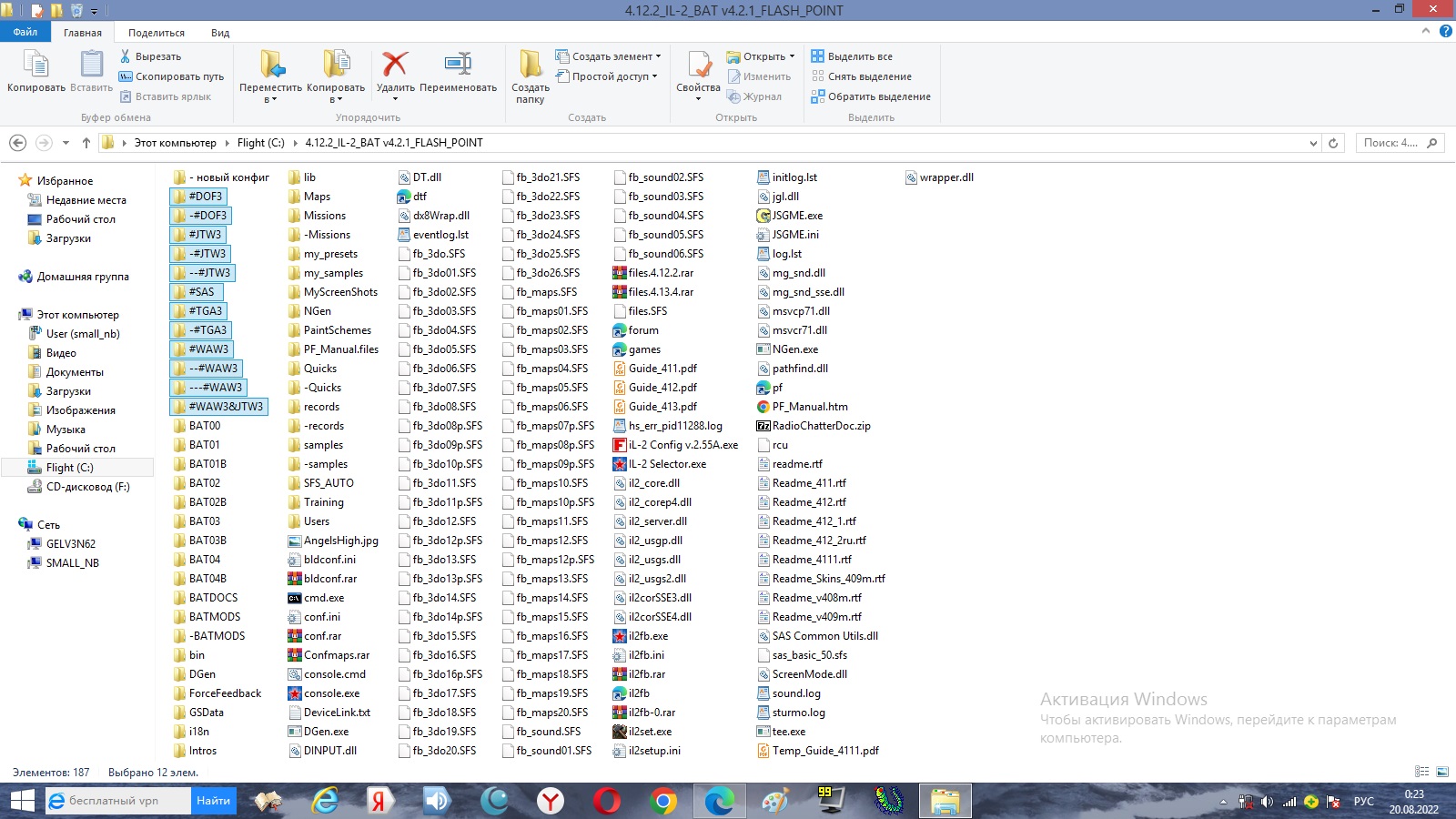Switch to the Вид ribbon tab
The height and width of the screenshot is (819, 1456).
220,33
